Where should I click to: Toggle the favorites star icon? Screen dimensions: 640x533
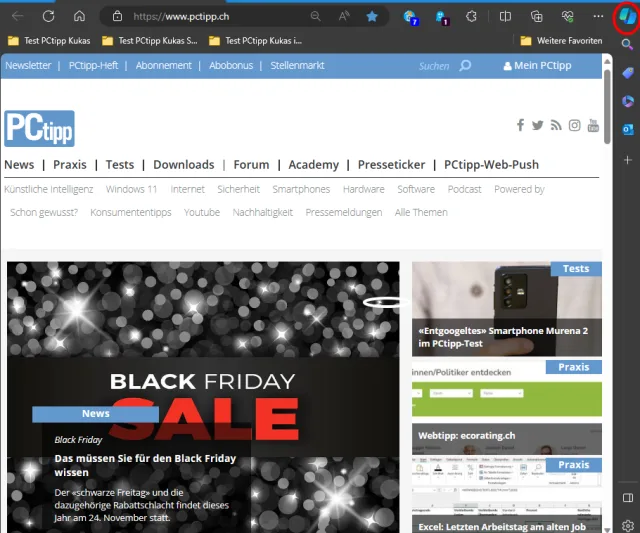pos(372,16)
